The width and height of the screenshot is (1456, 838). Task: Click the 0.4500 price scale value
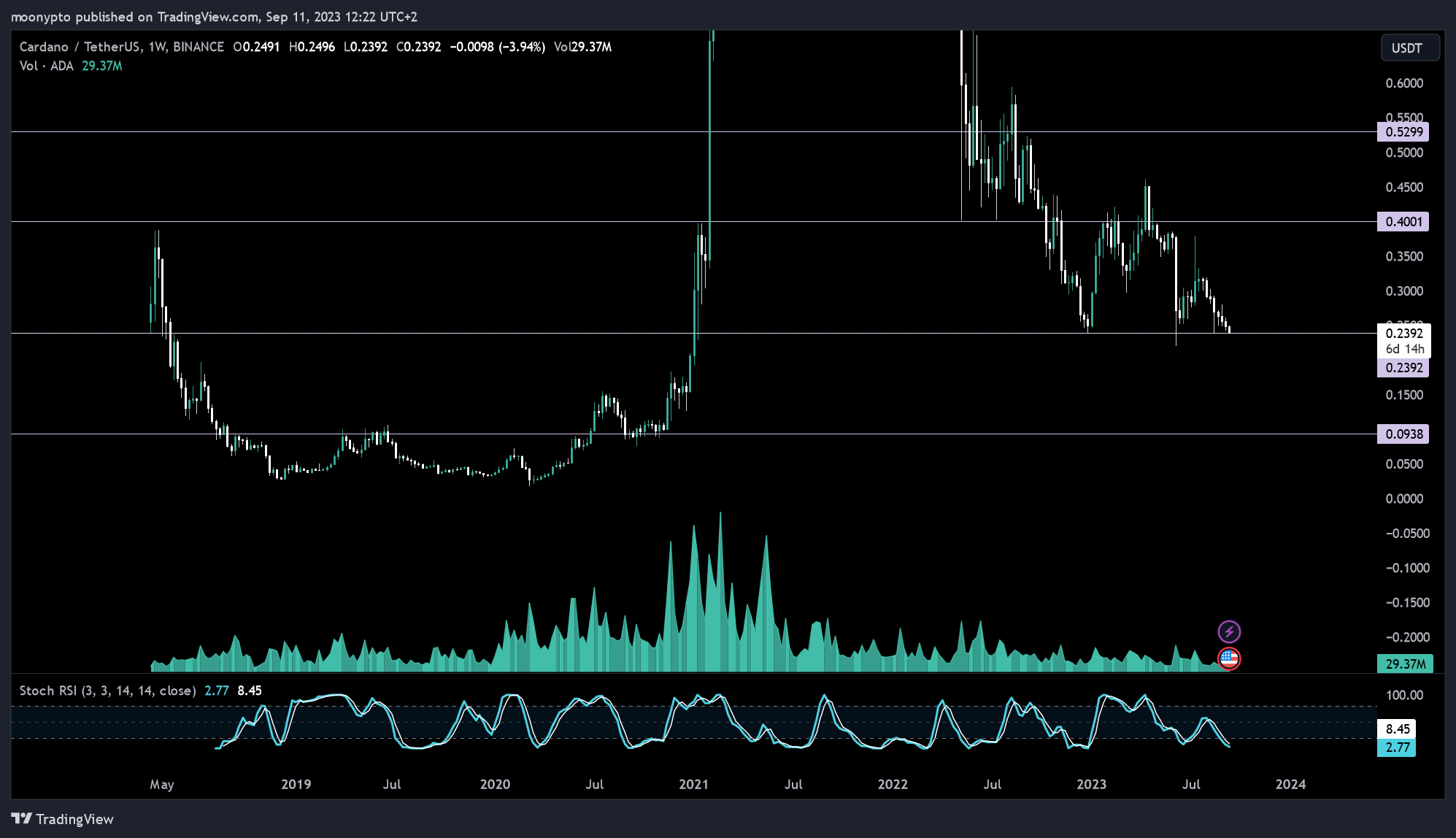pos(1404,188)
